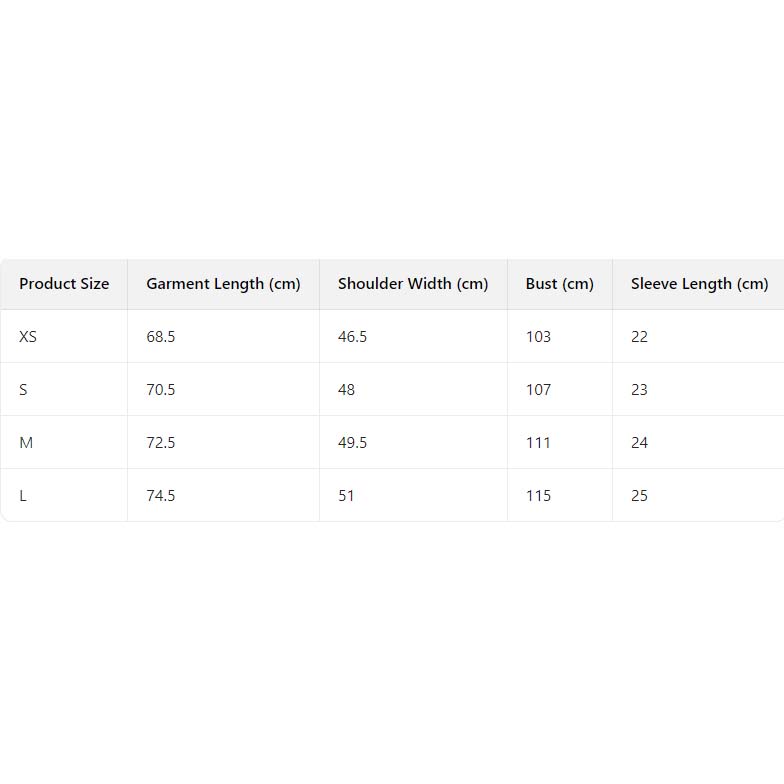Click shoulder width value 46.5
Viewport: 784px width, 784px height.
click(x=352, y=337)
